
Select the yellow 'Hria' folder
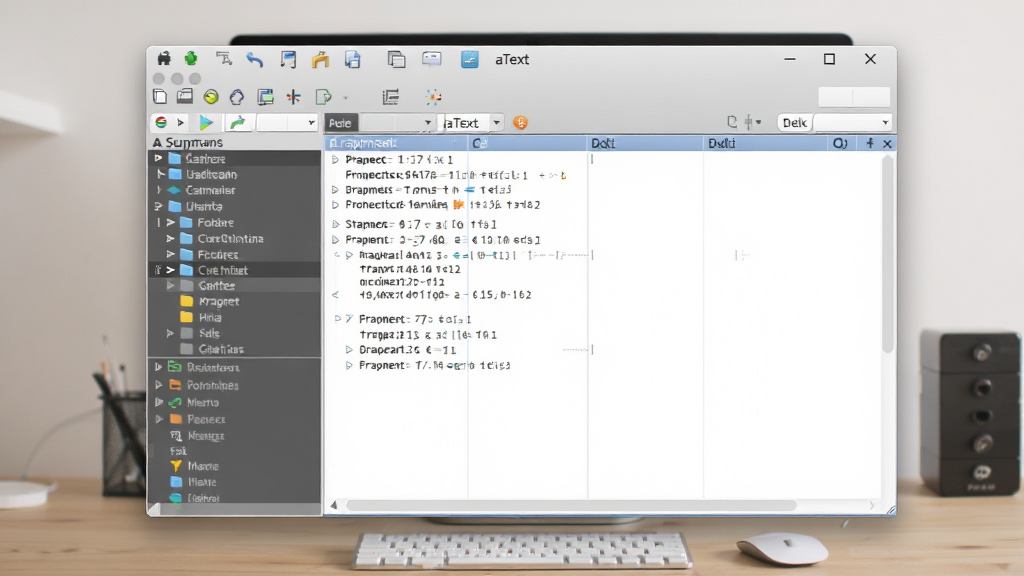click(201, 317)
